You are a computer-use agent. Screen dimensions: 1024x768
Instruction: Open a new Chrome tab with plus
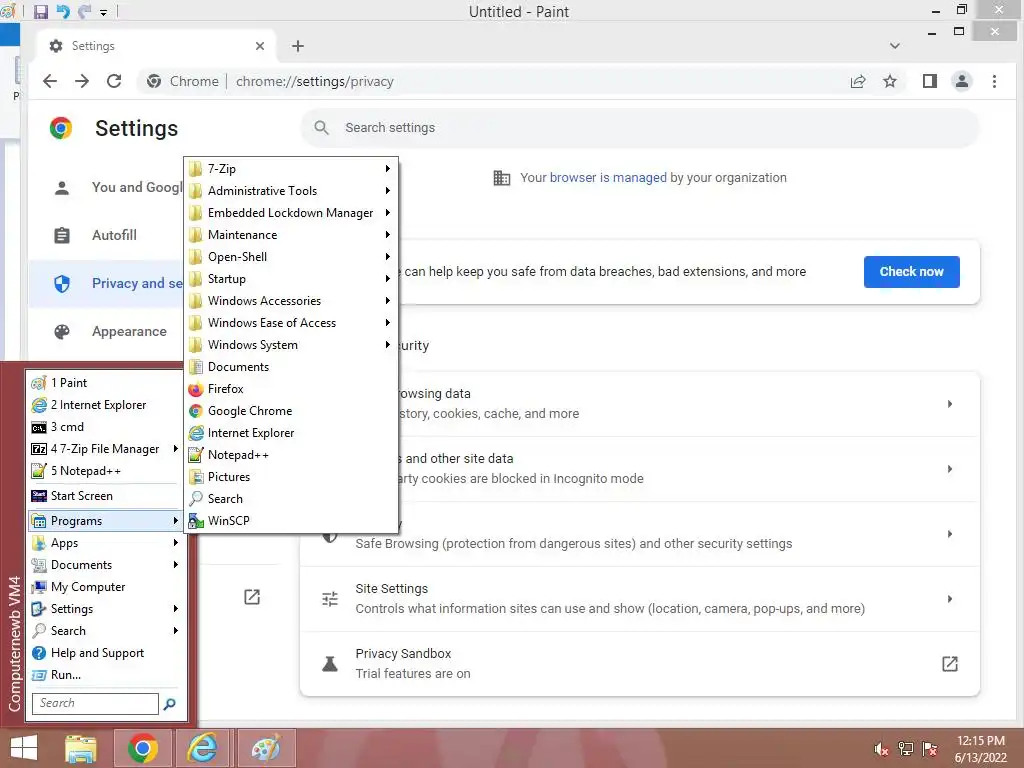coord(298,46)
